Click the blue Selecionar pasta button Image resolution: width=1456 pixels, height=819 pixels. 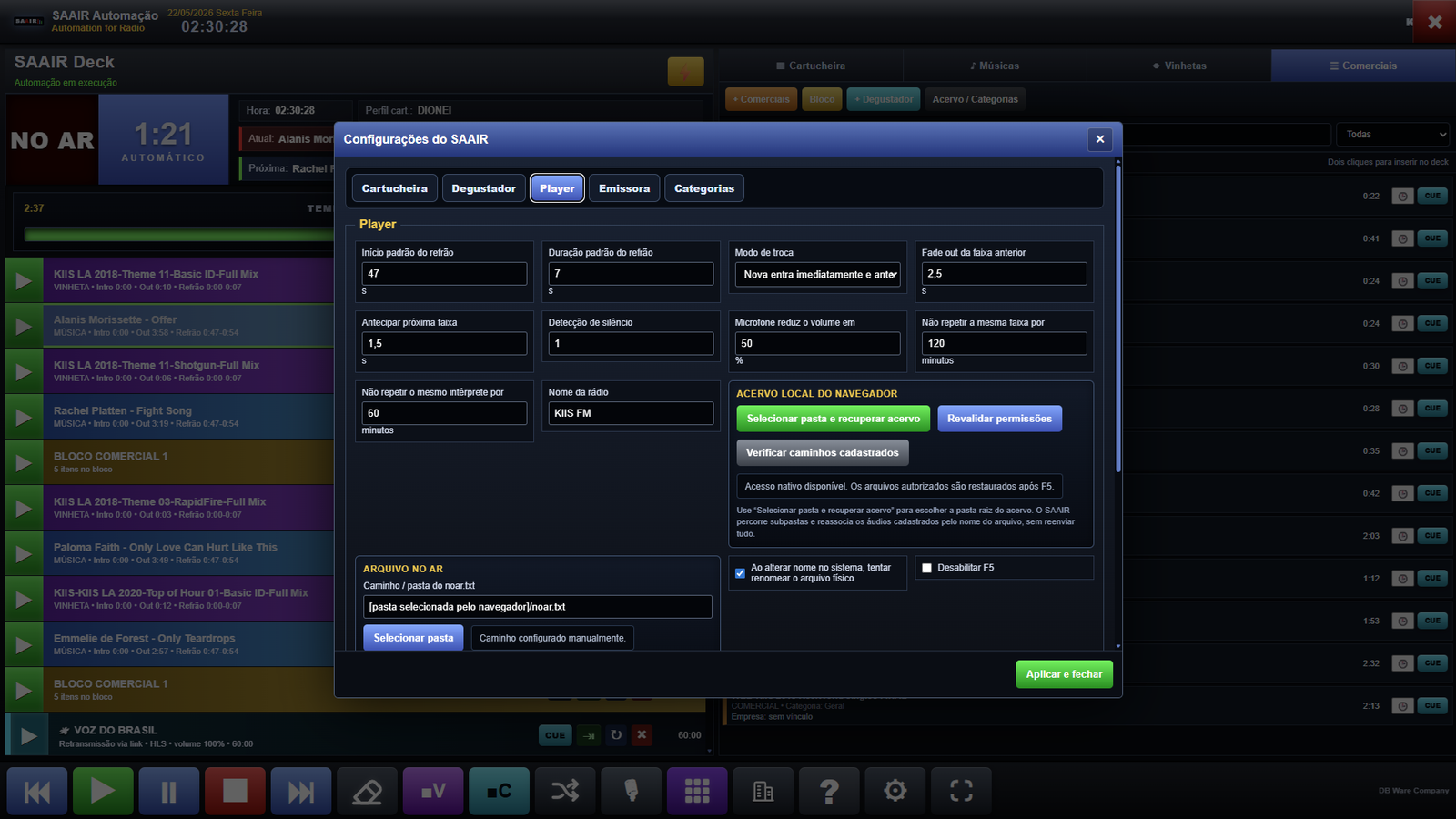(x=413, y=638)
